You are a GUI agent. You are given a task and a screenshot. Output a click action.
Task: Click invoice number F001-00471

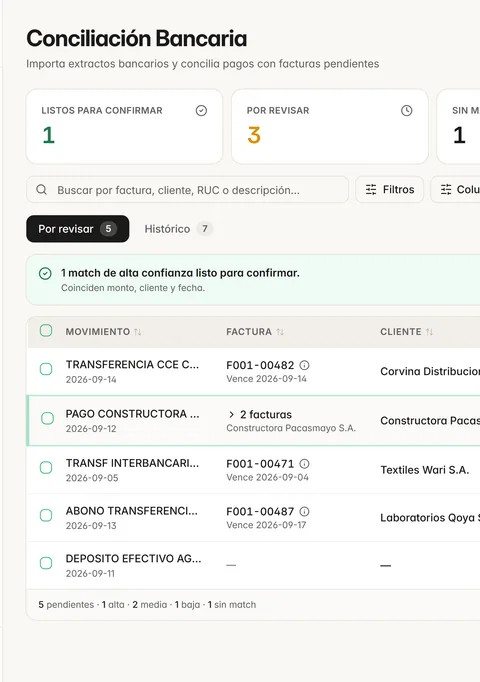(260, 464)
